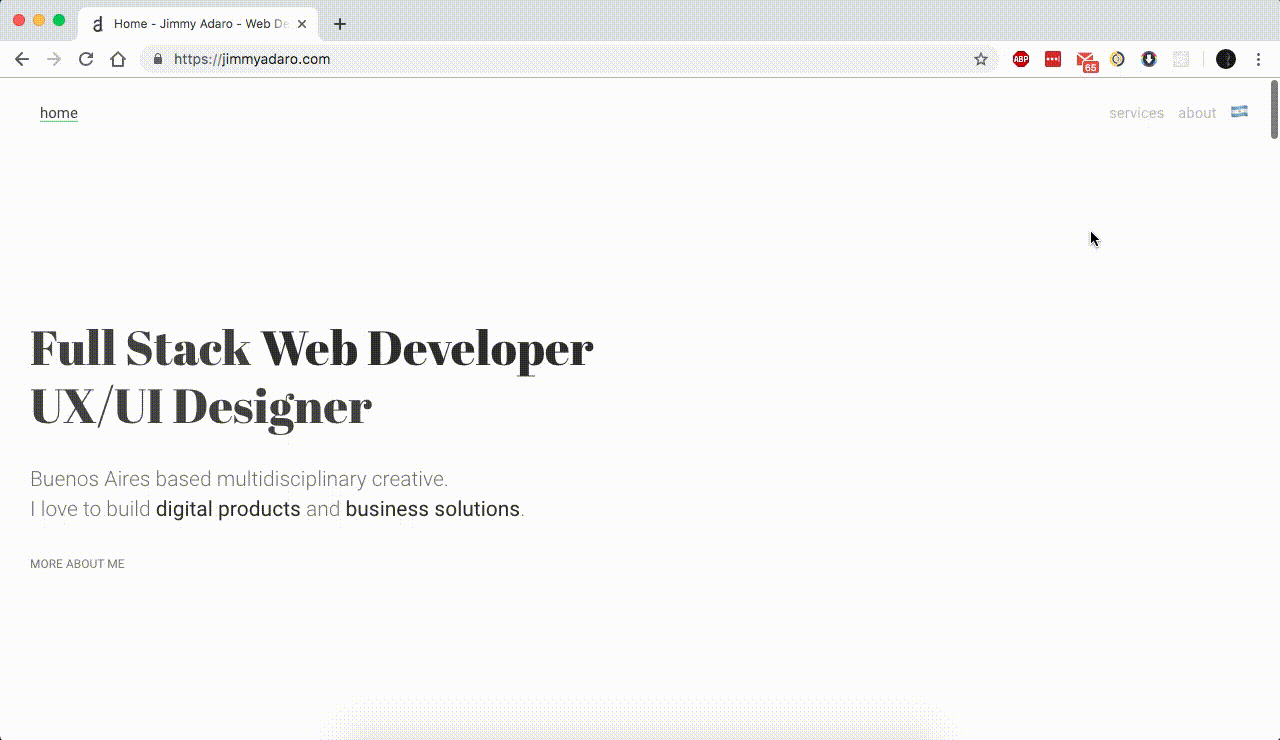The width and height of the screenshot is (1280, 740).
Task: Open a new browser tab
Action: click(339, 24)
